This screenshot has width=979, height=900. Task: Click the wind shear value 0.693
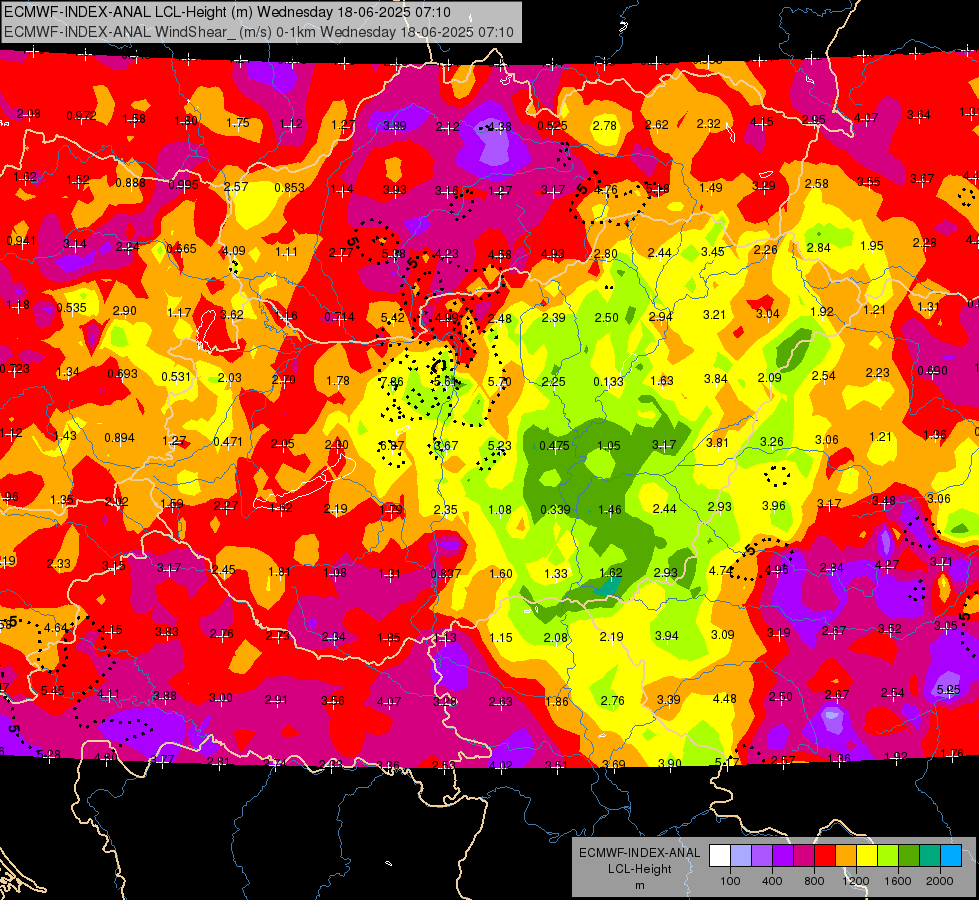(122, 373)
